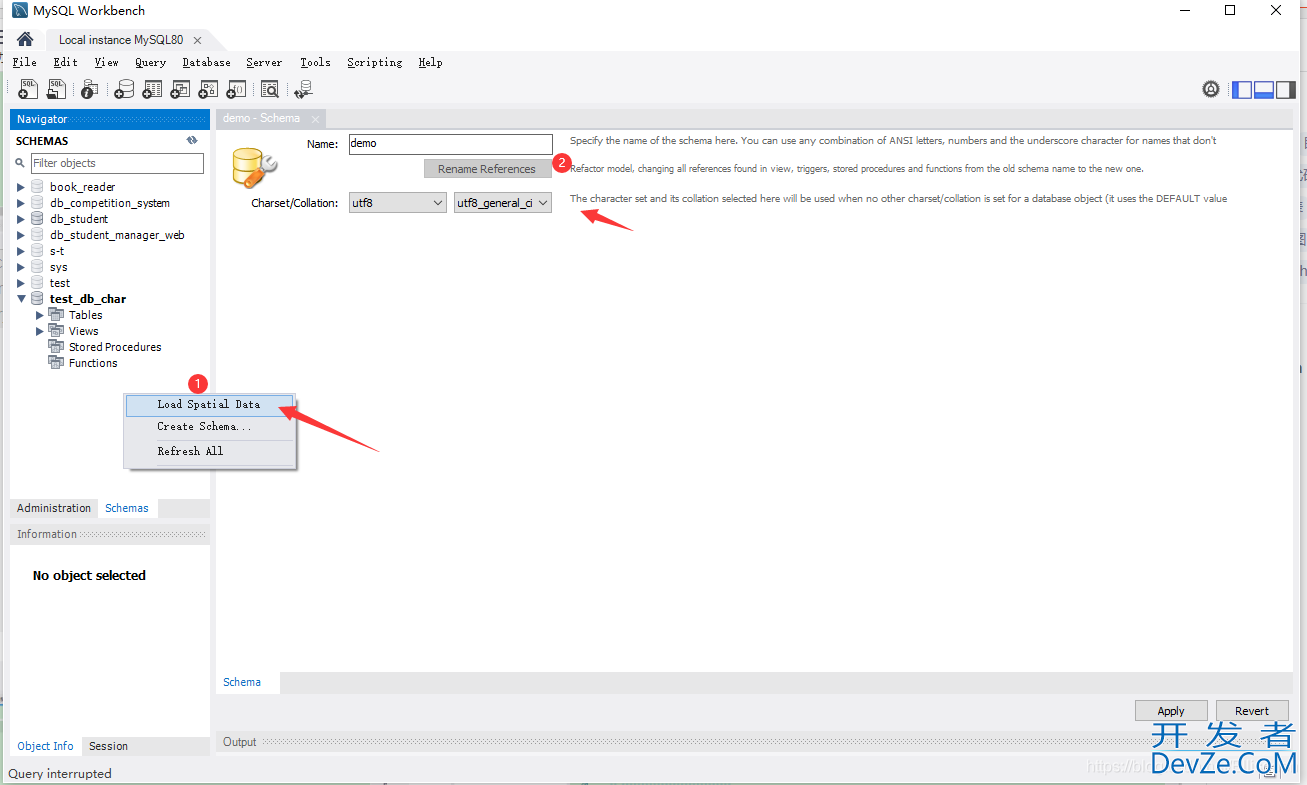Open the Scripting menu
Viewport: 1307px width, 785px height.
[374, 62]
